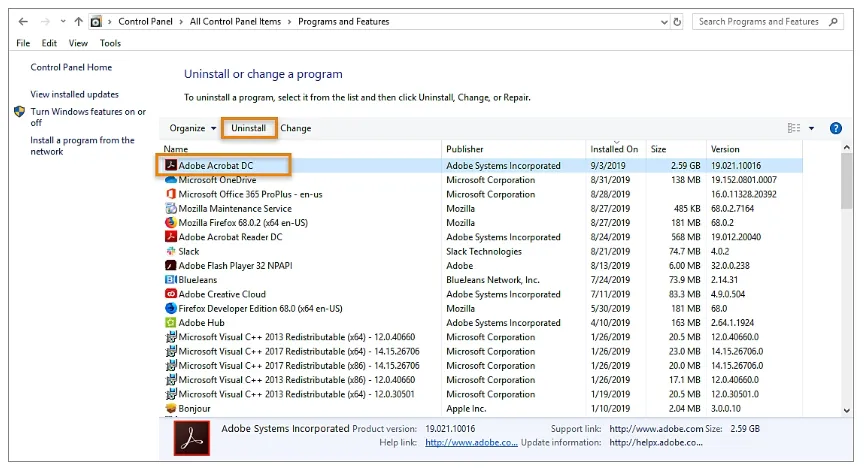Click the Windows features shield icon

pos(19,112)
